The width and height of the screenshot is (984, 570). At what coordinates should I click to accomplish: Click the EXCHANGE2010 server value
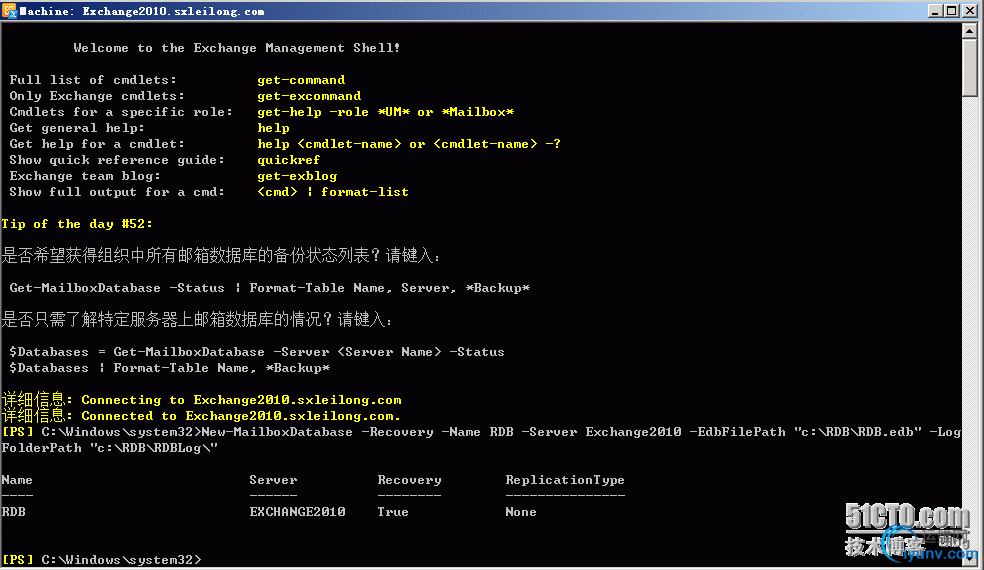[297, 512]
